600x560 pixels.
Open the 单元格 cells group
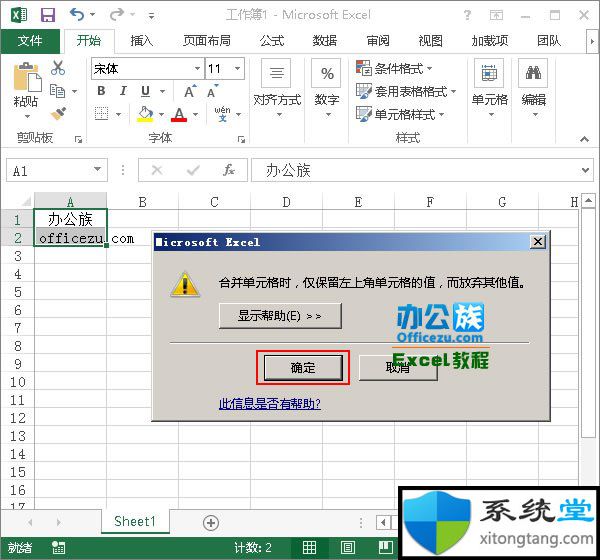click(489, 88)
